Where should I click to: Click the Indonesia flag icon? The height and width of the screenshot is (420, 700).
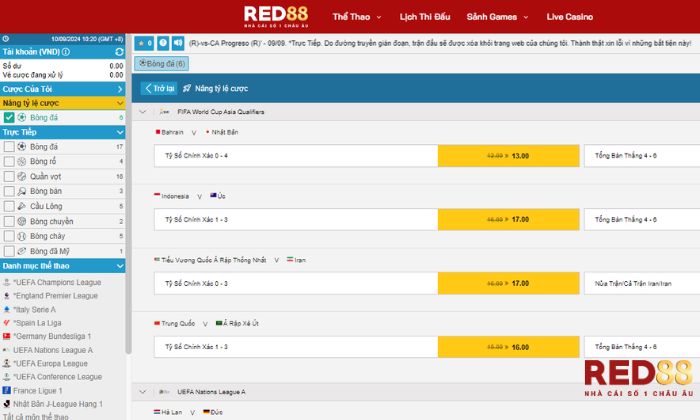coord(157,195)
